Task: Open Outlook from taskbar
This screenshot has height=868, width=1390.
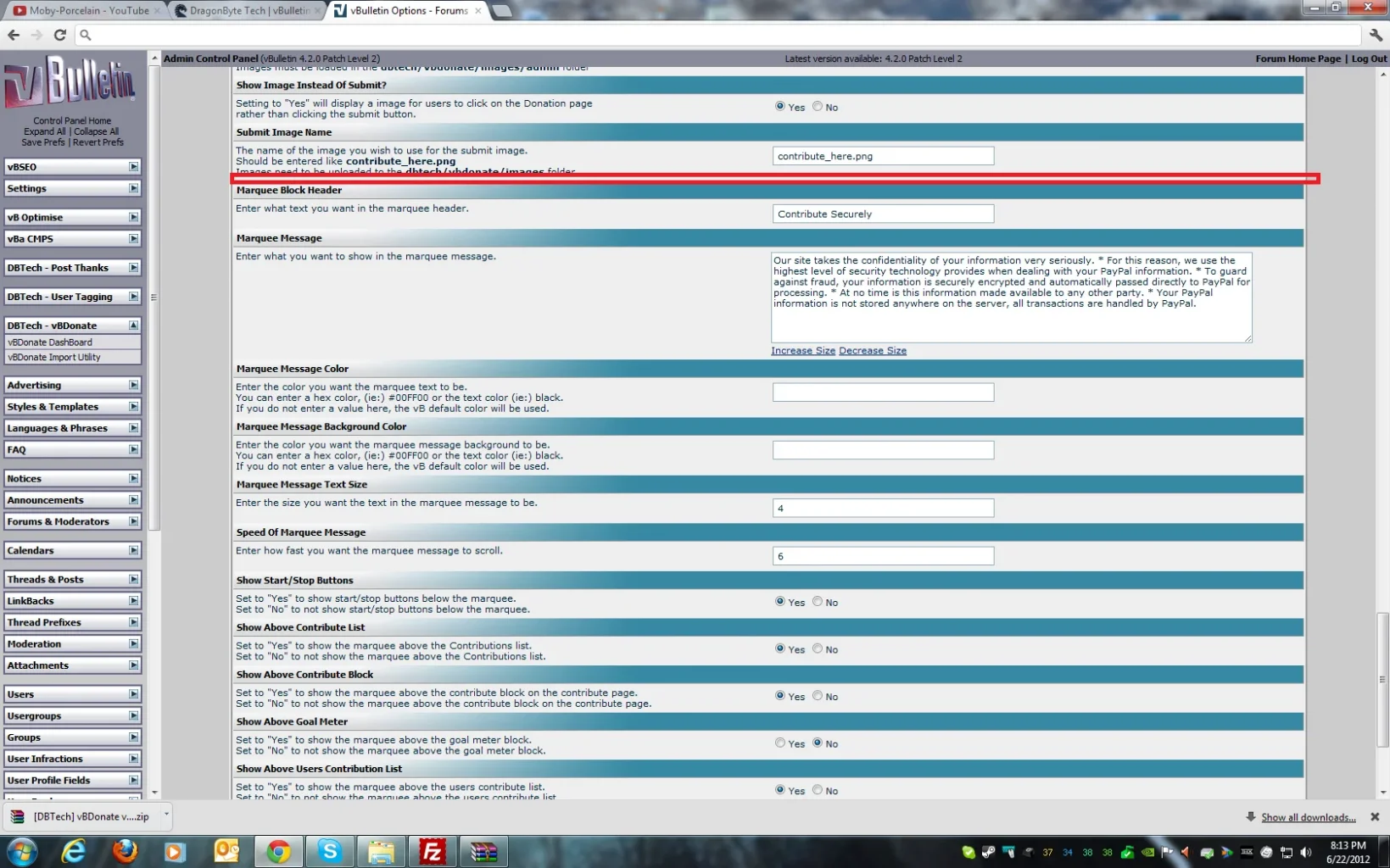Action: coord(226,851)
